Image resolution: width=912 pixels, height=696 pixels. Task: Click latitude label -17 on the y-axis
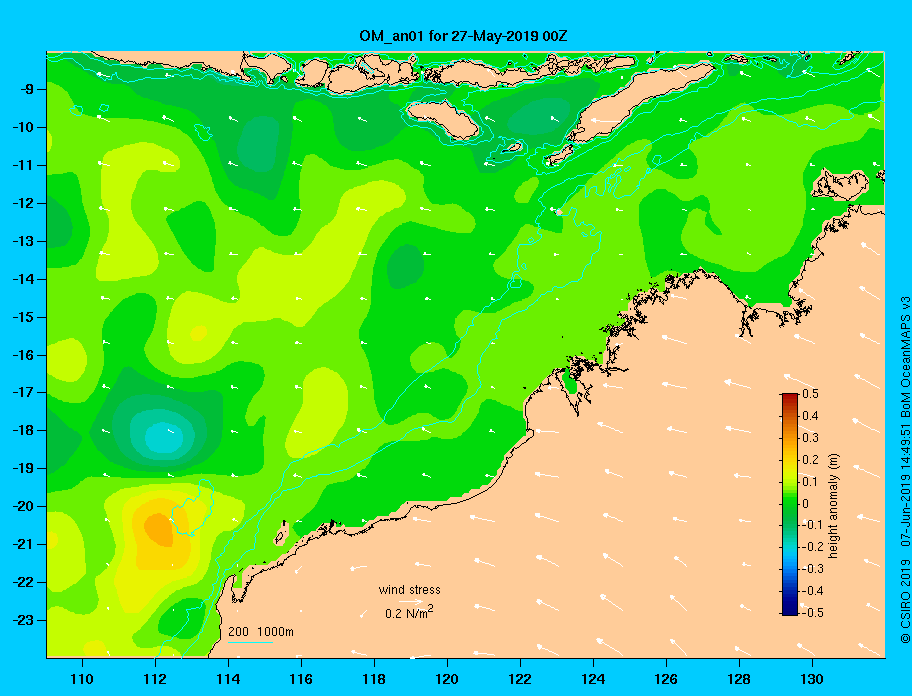(x=23, y=392)
